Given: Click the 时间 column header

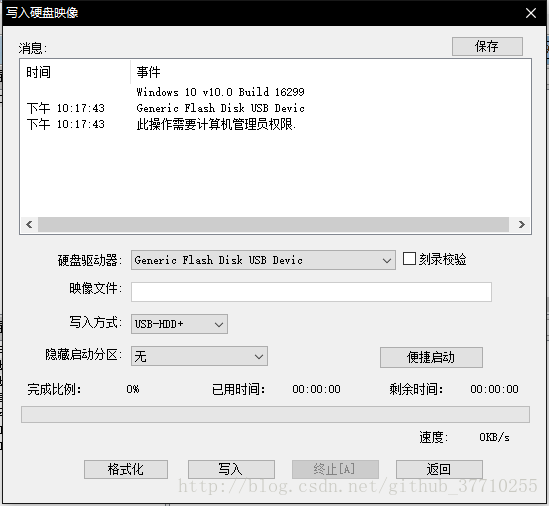Looking at the screenshot, I should tap(75, 72).
